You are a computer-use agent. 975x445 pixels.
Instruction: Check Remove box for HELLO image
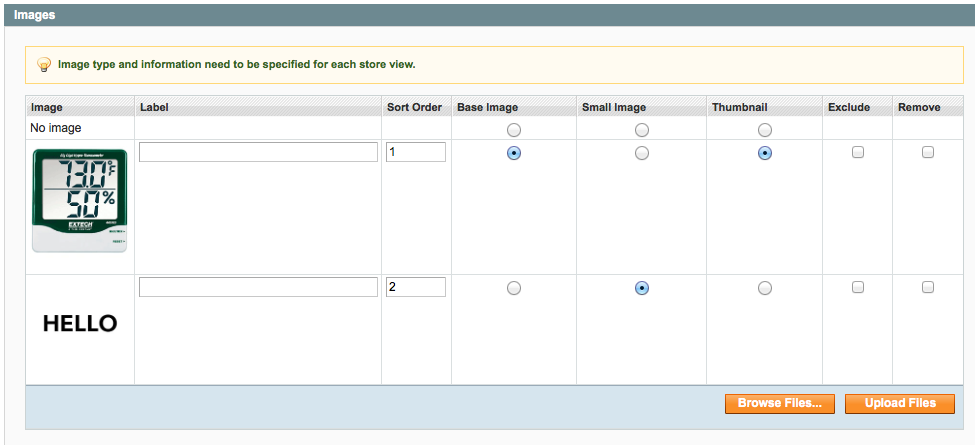tap(928, 287)
